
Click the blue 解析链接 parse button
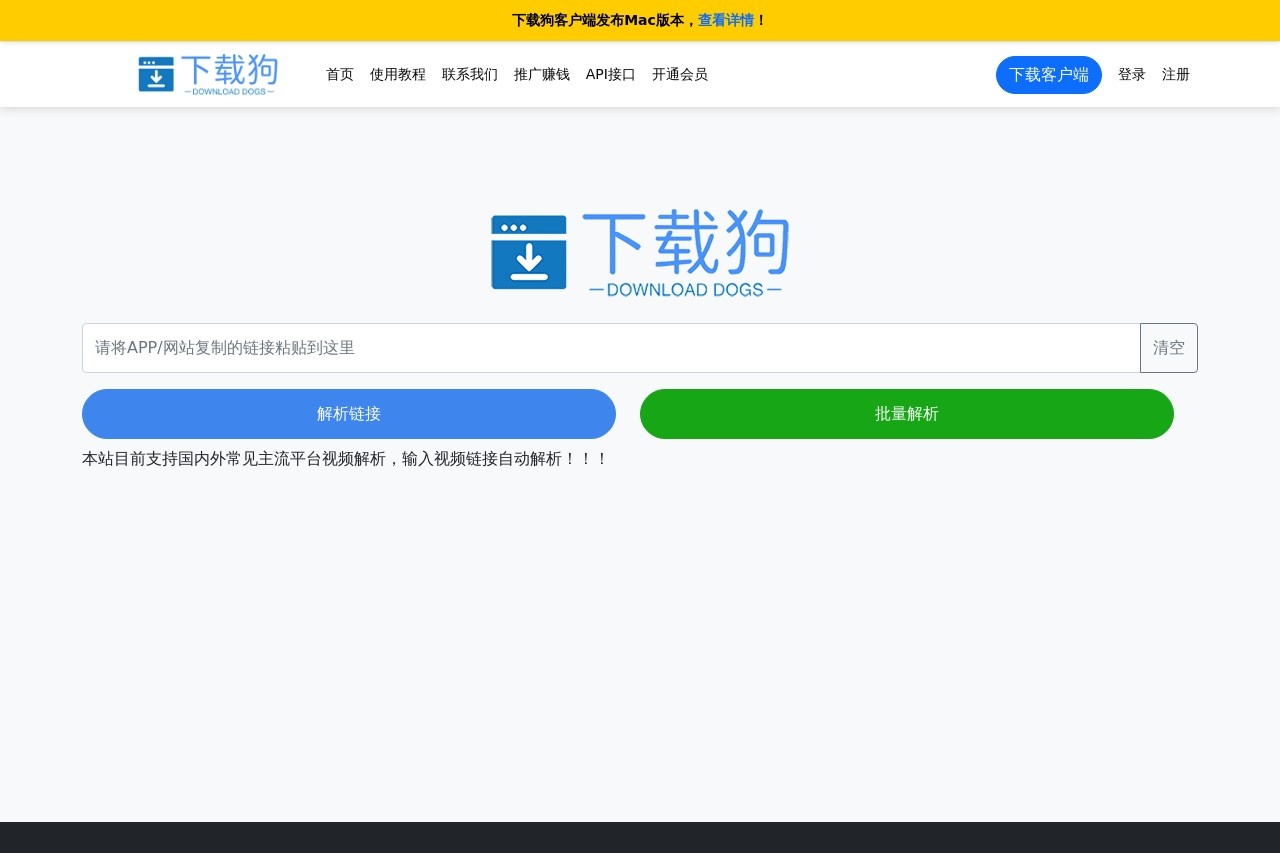[348, 413]
